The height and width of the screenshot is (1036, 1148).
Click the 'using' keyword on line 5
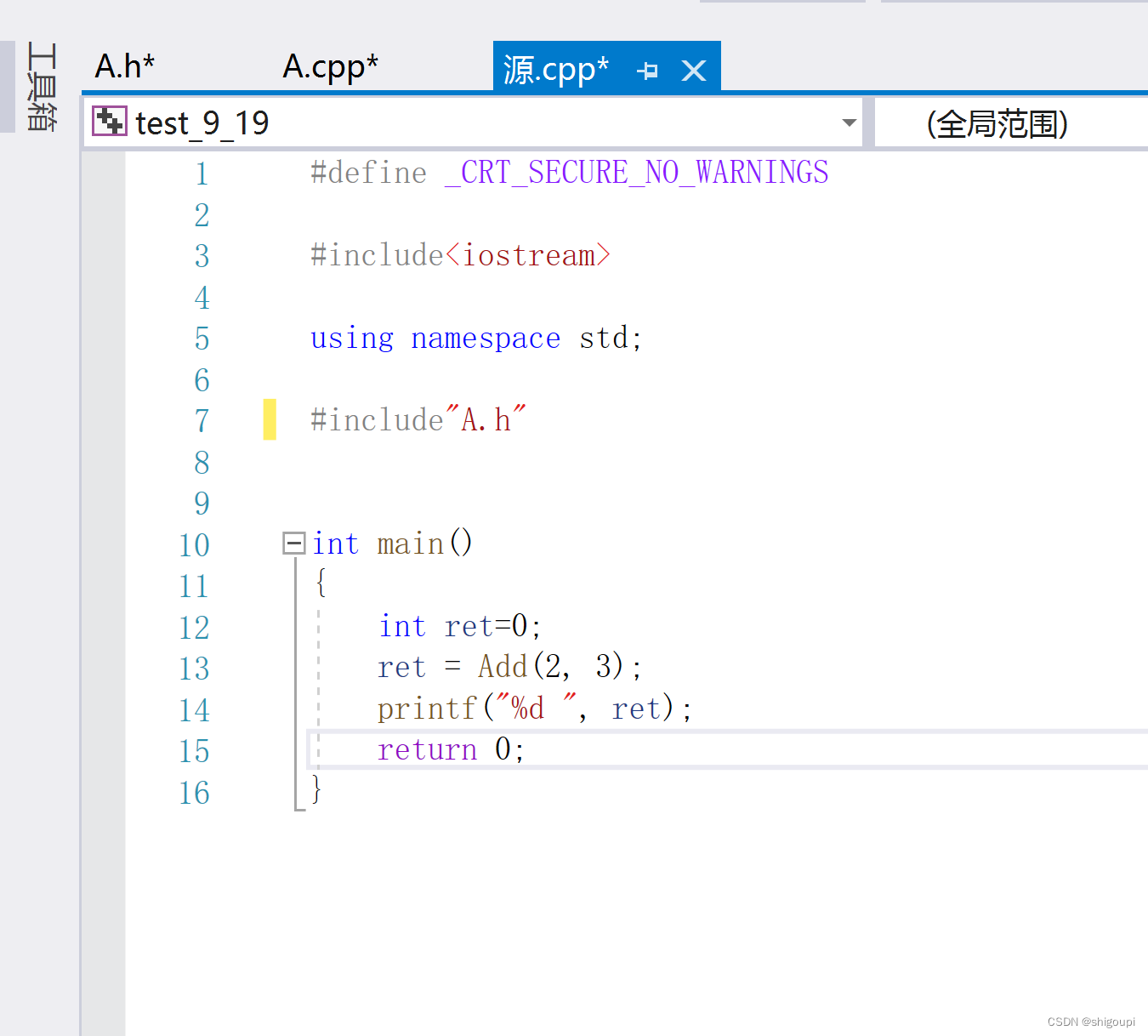point(352,339)
